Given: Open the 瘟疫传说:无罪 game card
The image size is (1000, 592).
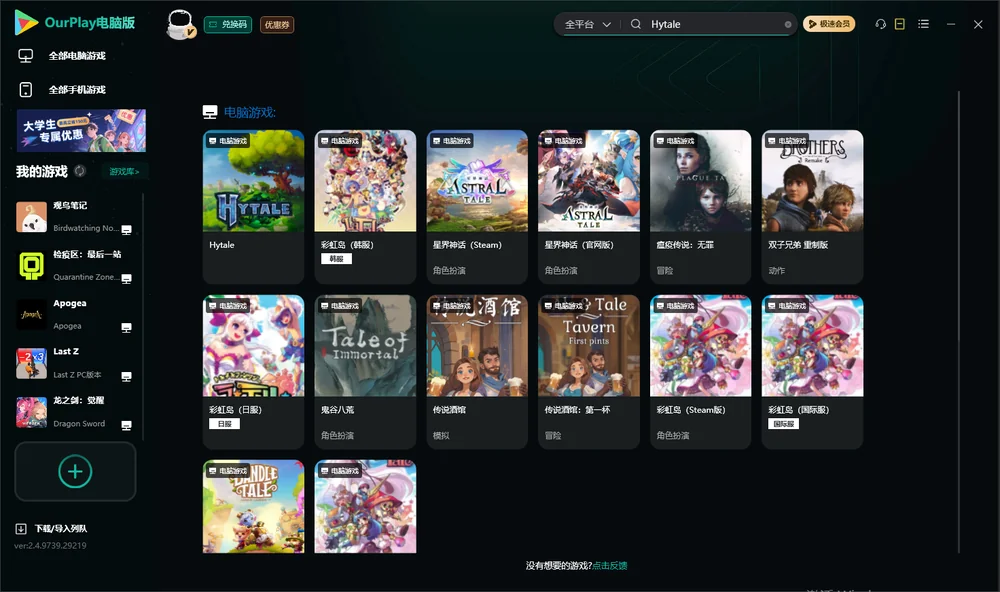Looking at the screenshot, I should [701, 207].
